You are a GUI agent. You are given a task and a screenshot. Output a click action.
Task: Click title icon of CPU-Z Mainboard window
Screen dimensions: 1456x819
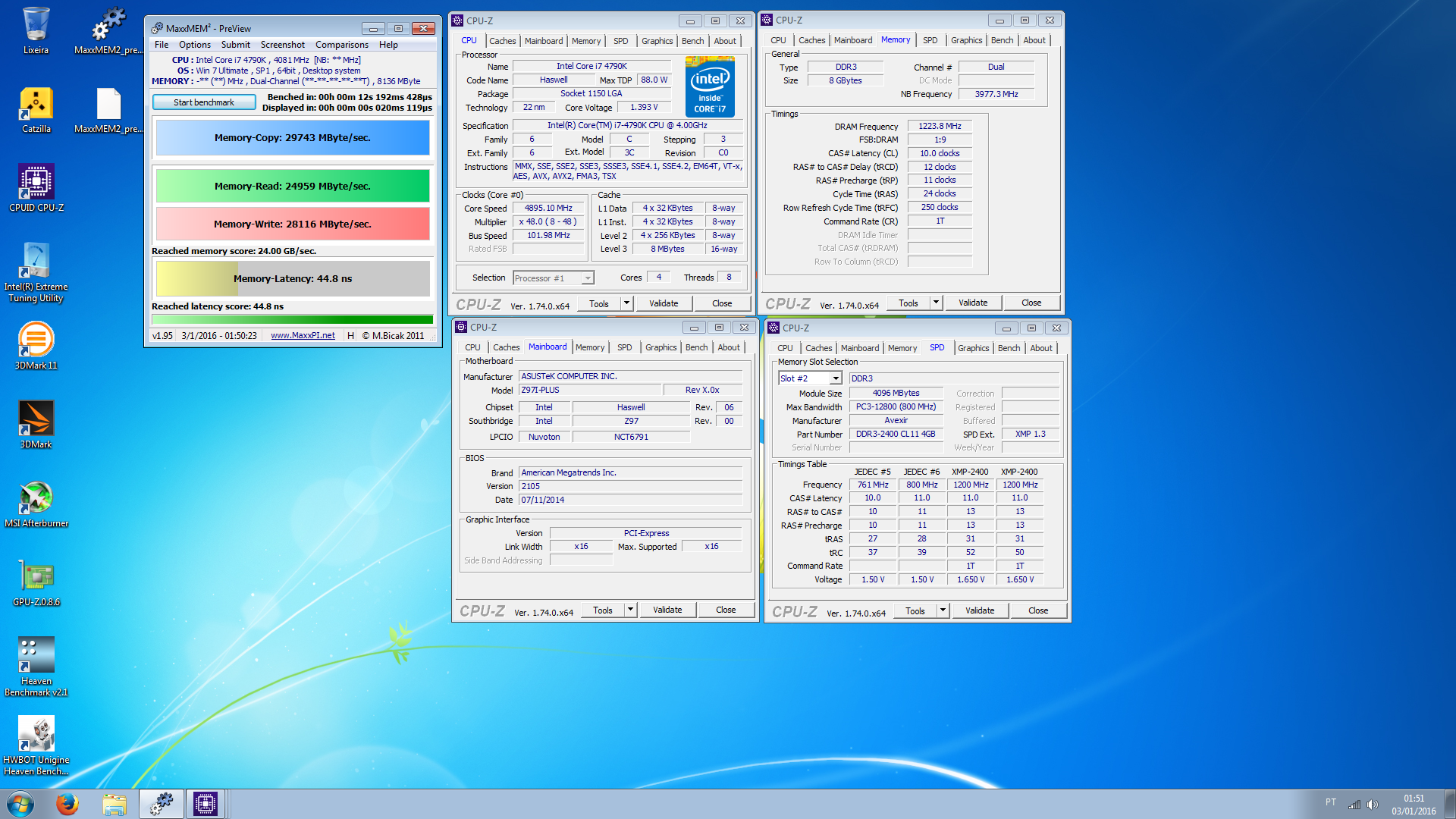tap(461, 328)
